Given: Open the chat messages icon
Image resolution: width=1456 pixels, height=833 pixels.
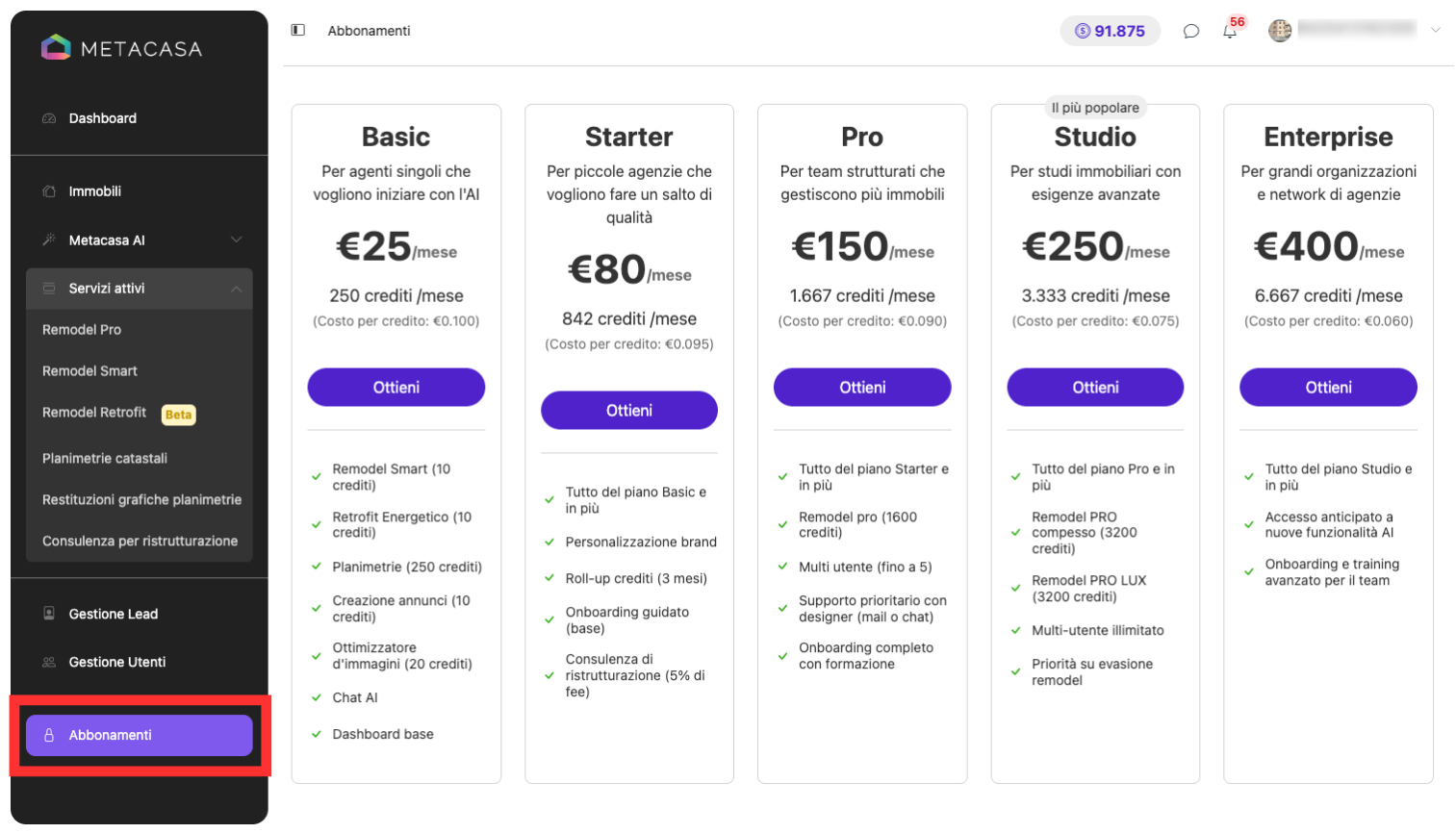Looking at the screenshot, I should click(x=1190, y=31).
